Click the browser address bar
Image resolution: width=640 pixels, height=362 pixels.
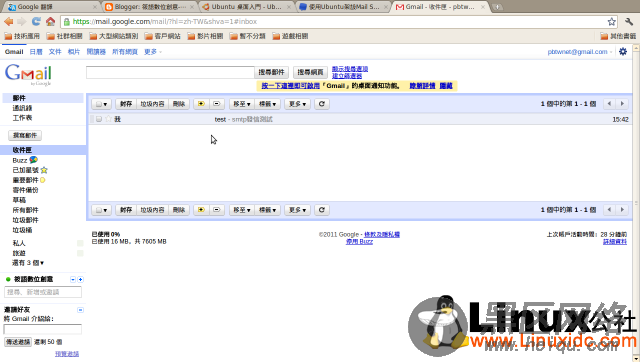339,22
